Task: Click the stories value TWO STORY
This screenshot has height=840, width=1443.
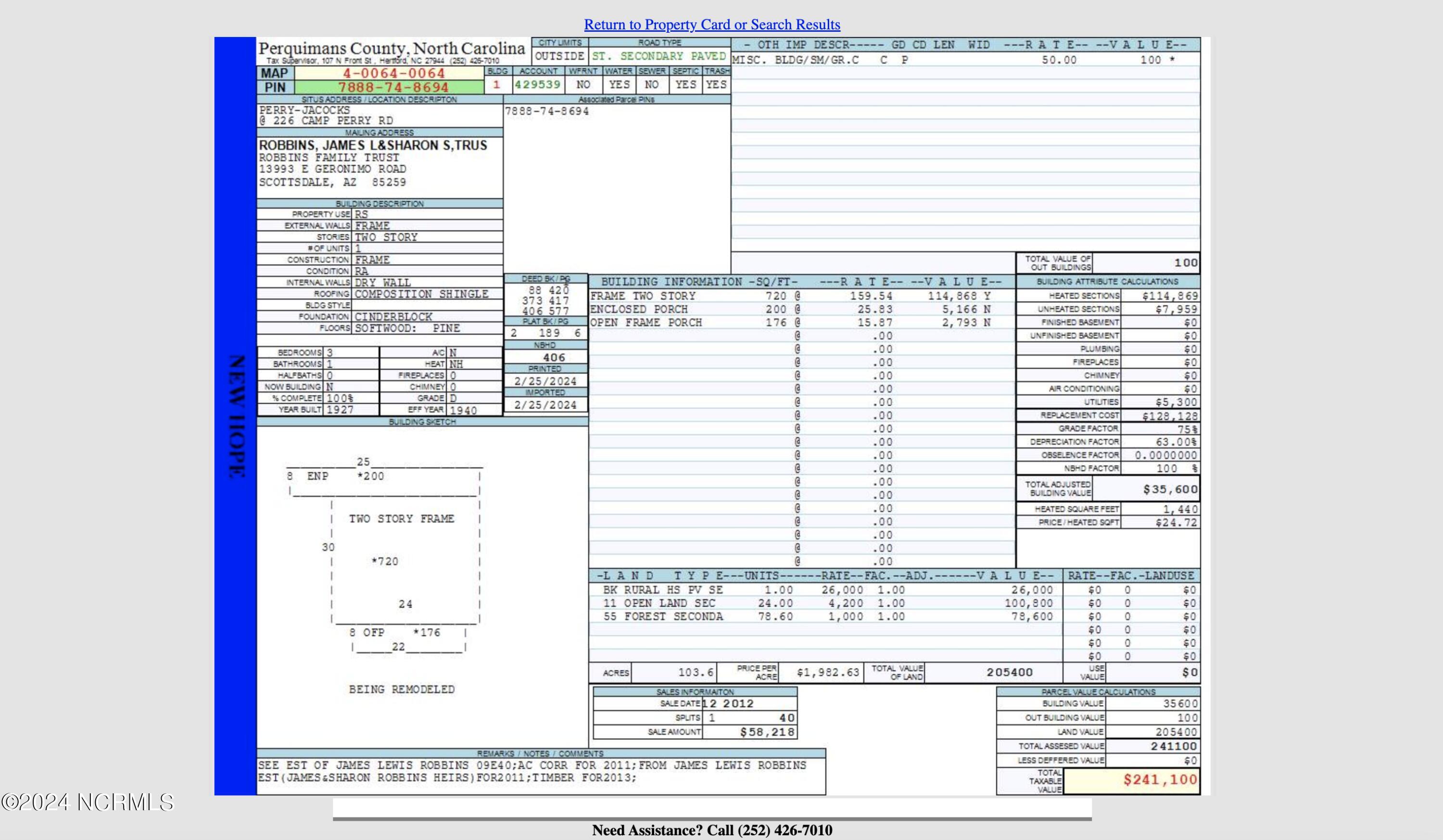Action: (386, 237)
